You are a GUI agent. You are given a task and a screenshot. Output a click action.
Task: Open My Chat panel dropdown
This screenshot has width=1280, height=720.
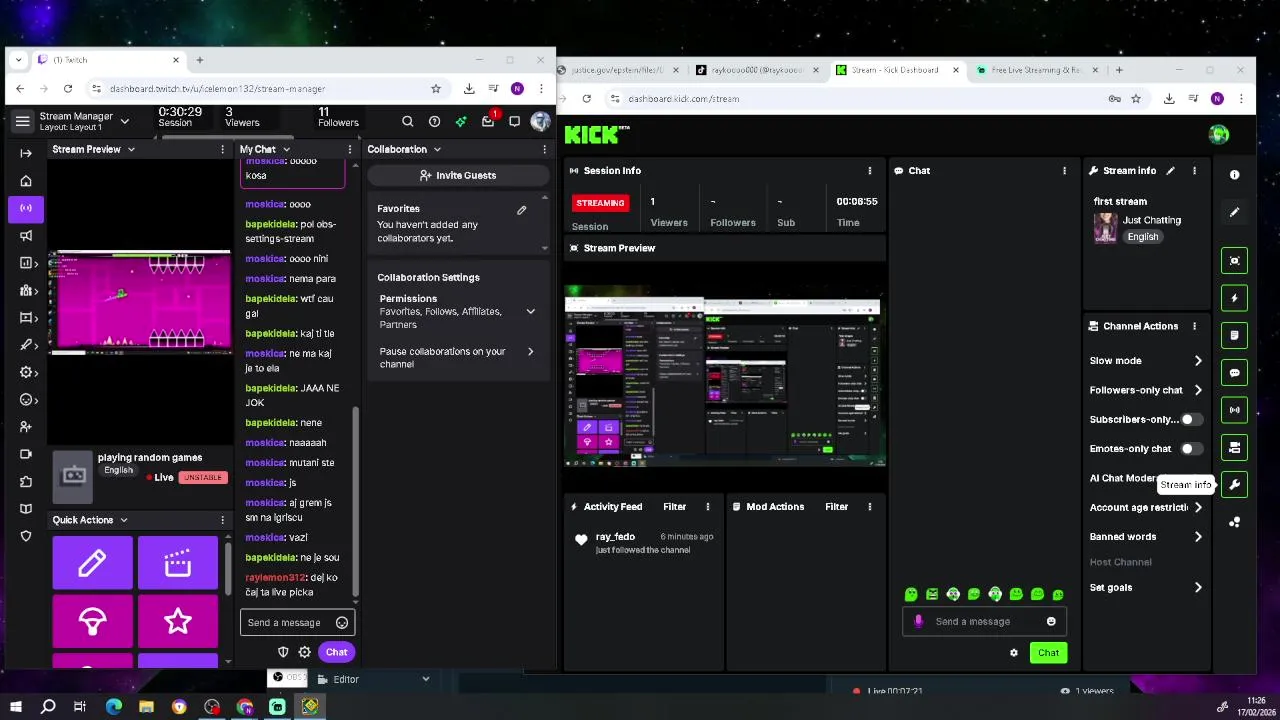(286, 149)
